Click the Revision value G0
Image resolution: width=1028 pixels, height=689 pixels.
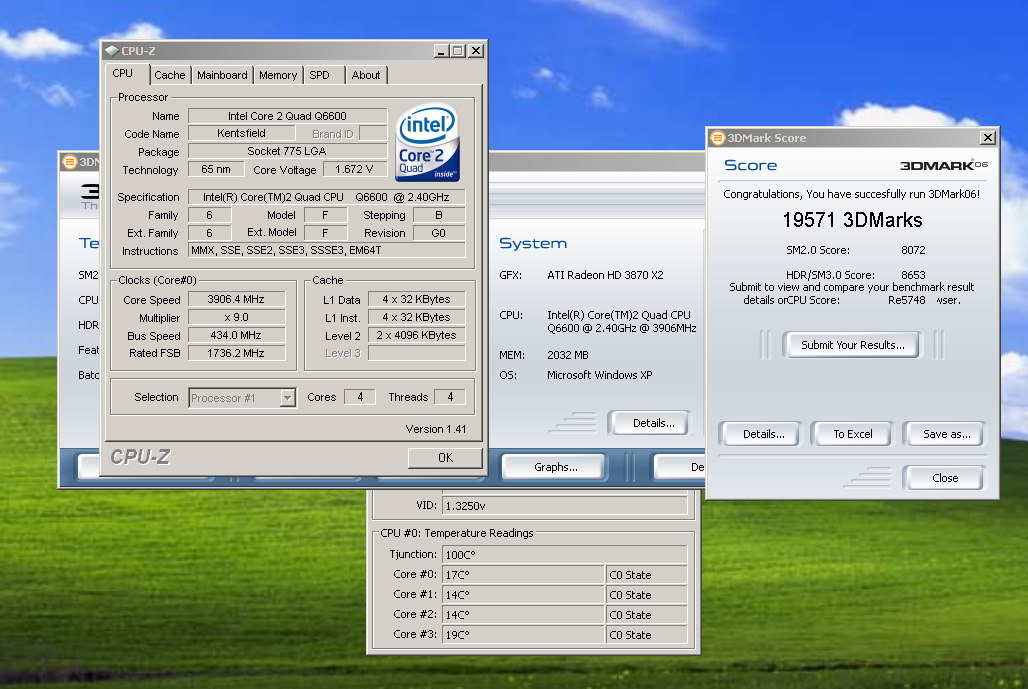tap(439, 233)
